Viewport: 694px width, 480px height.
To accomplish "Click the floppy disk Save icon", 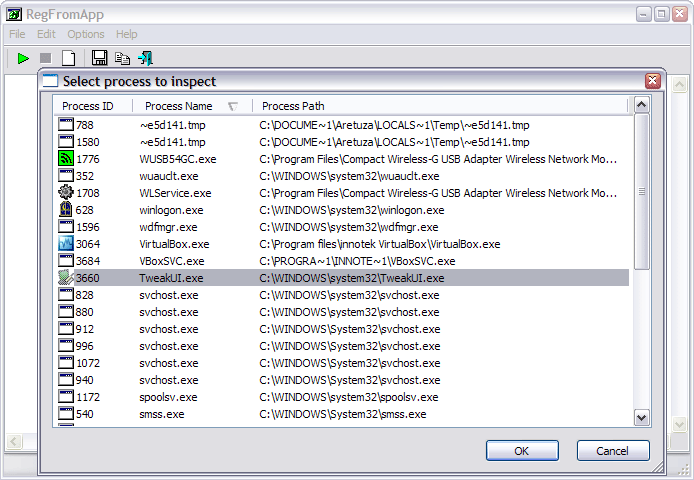I will [100, 58].
